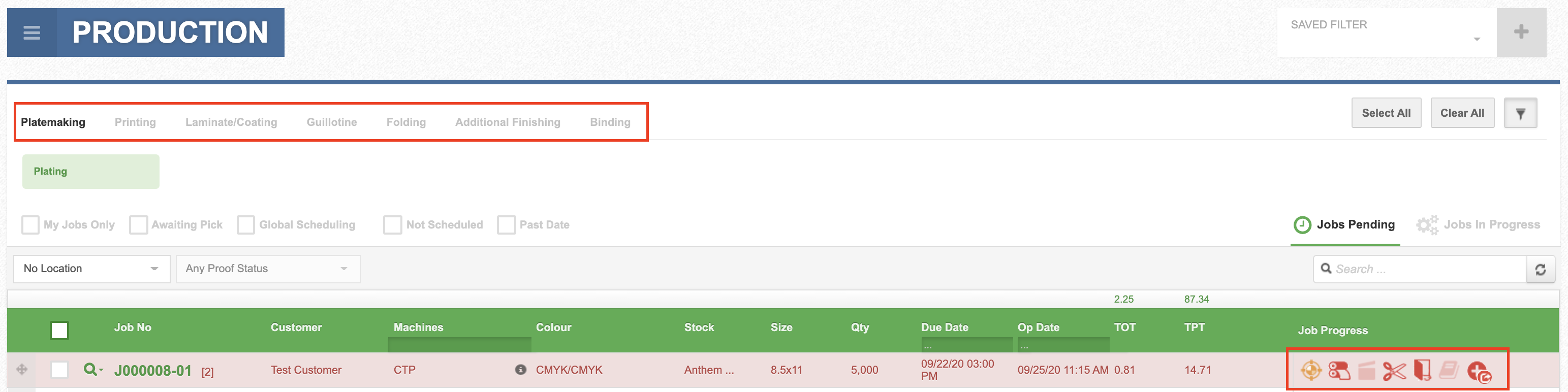This screenshot has height=392, width=1568.
Task: Click the binding book progress icon
Action: [x=1449, y=370]
